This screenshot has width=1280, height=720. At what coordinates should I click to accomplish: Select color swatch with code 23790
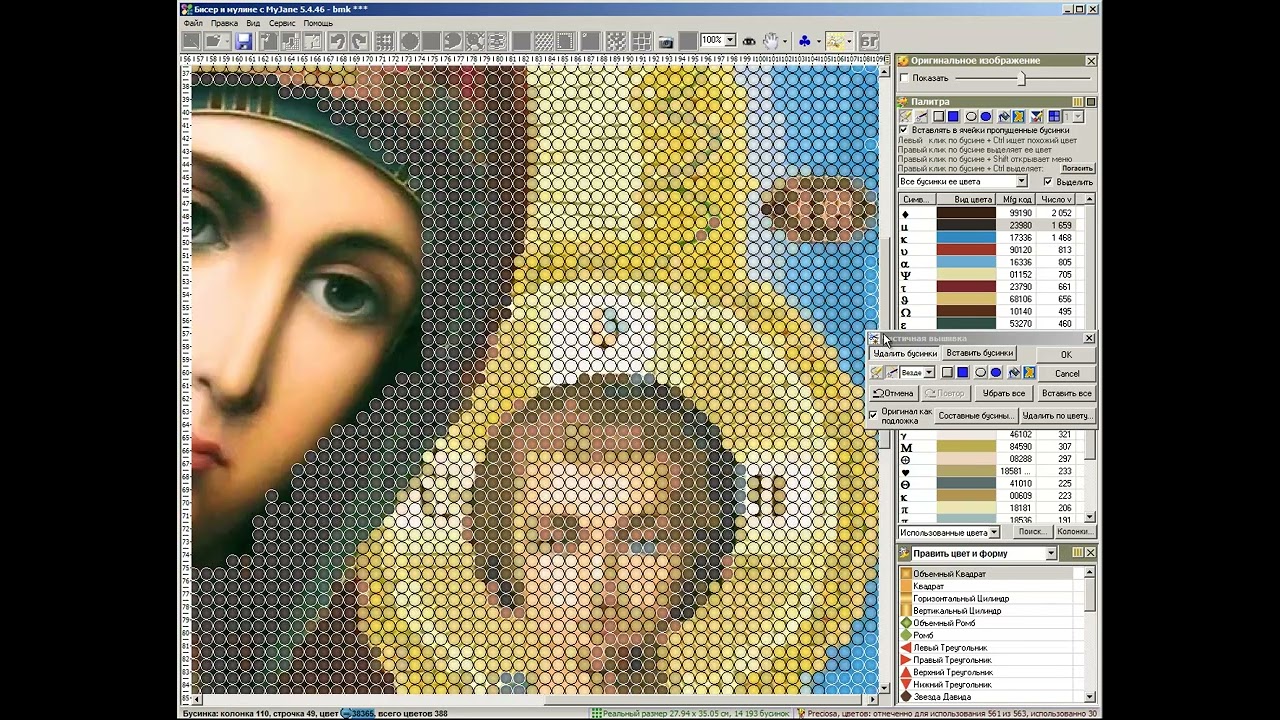[x=966, y=287]
